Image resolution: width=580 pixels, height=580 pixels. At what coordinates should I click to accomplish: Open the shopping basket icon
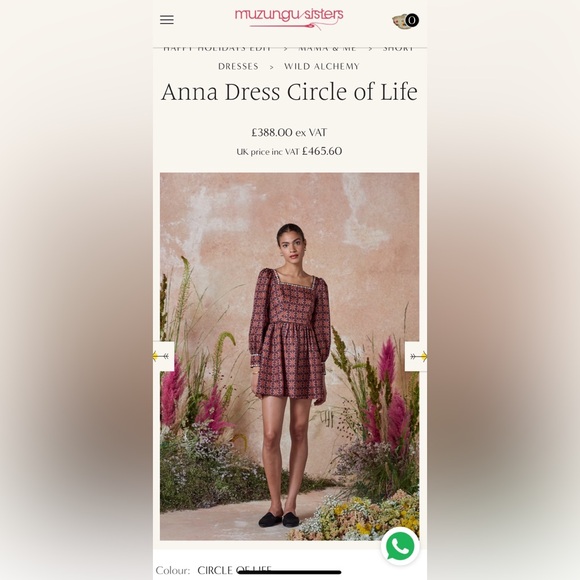400,21
